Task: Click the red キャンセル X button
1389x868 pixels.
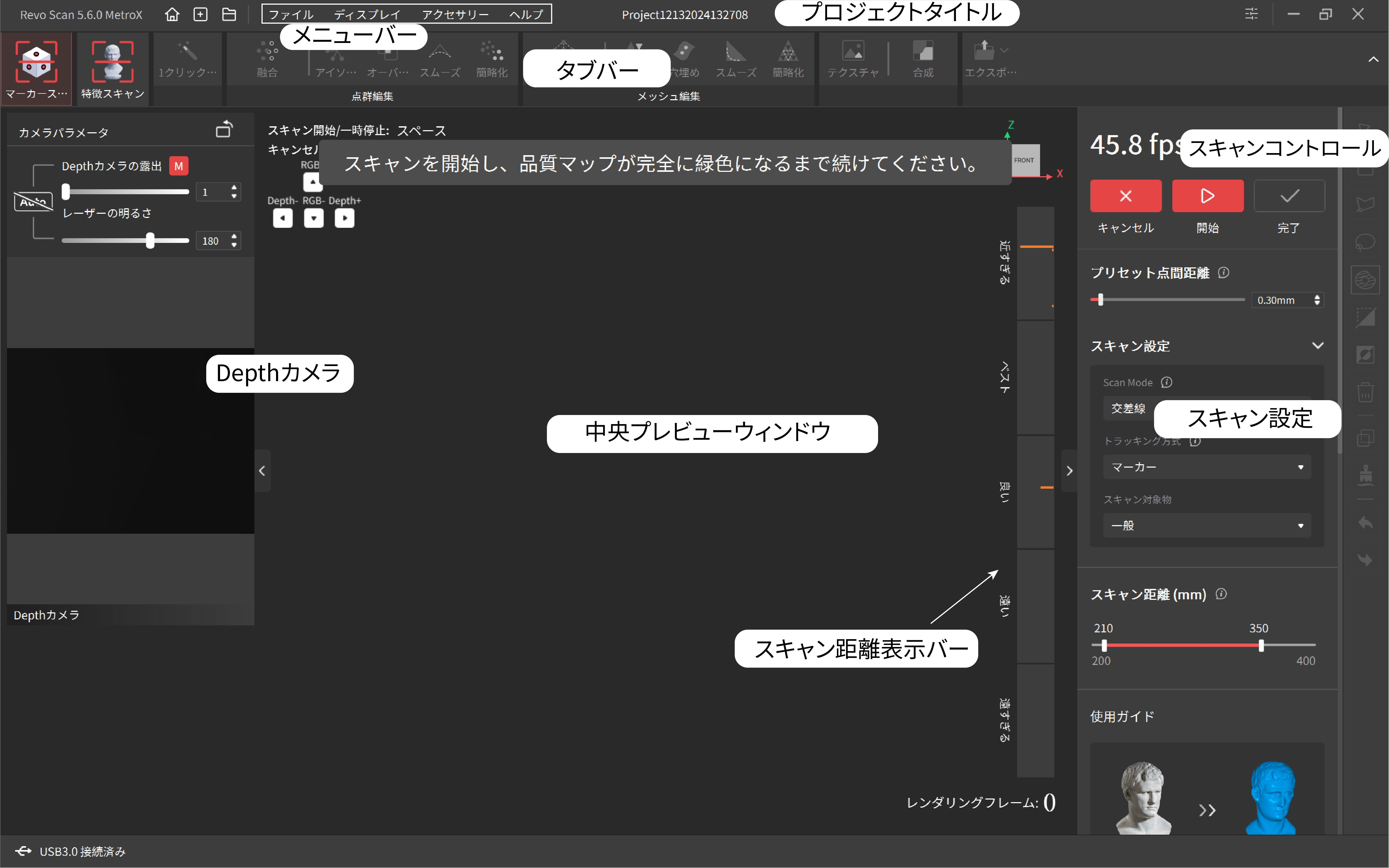Action: [1125, 196]
